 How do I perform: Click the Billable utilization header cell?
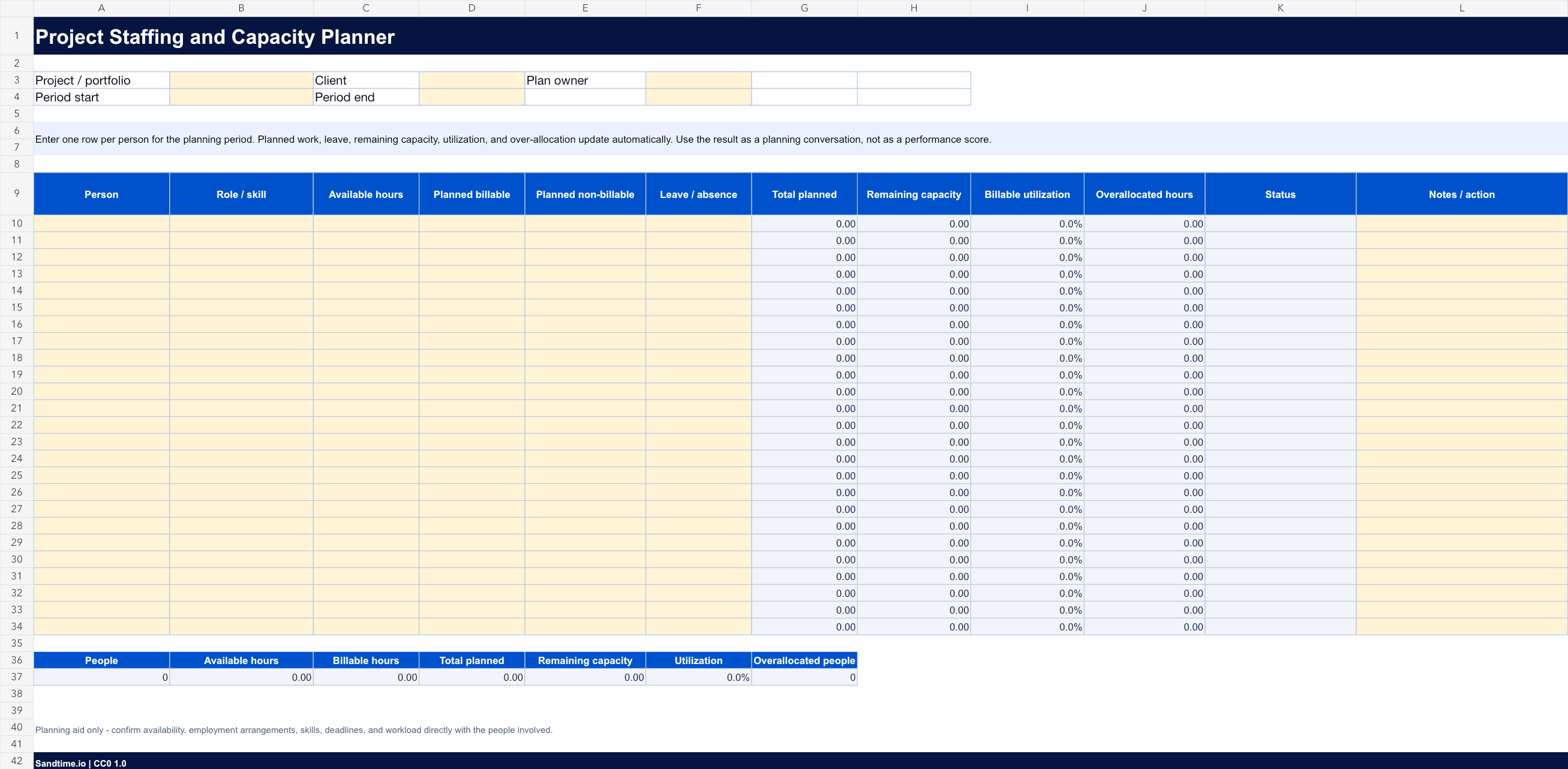(x=1027, y=194)
